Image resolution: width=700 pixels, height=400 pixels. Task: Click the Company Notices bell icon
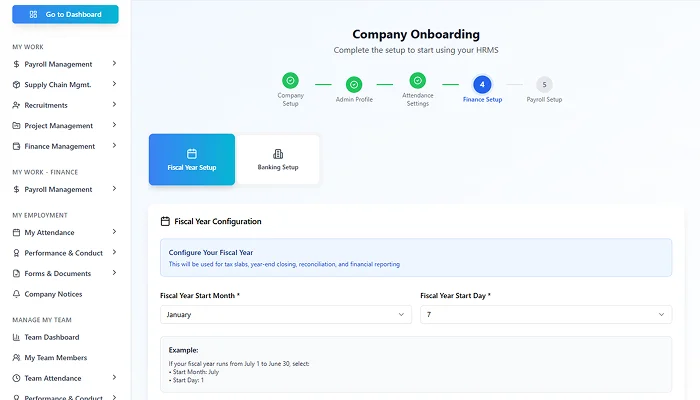[16, 294]
